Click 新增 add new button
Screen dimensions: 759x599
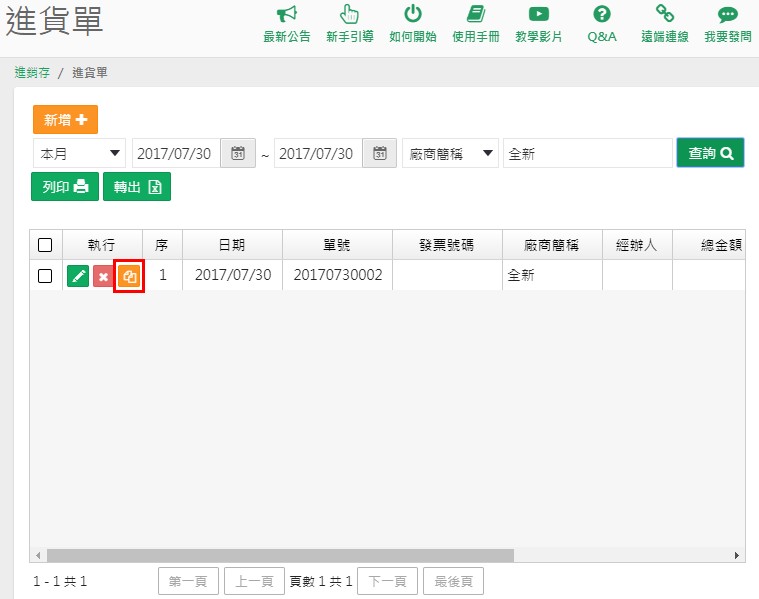tap(65, 119)
